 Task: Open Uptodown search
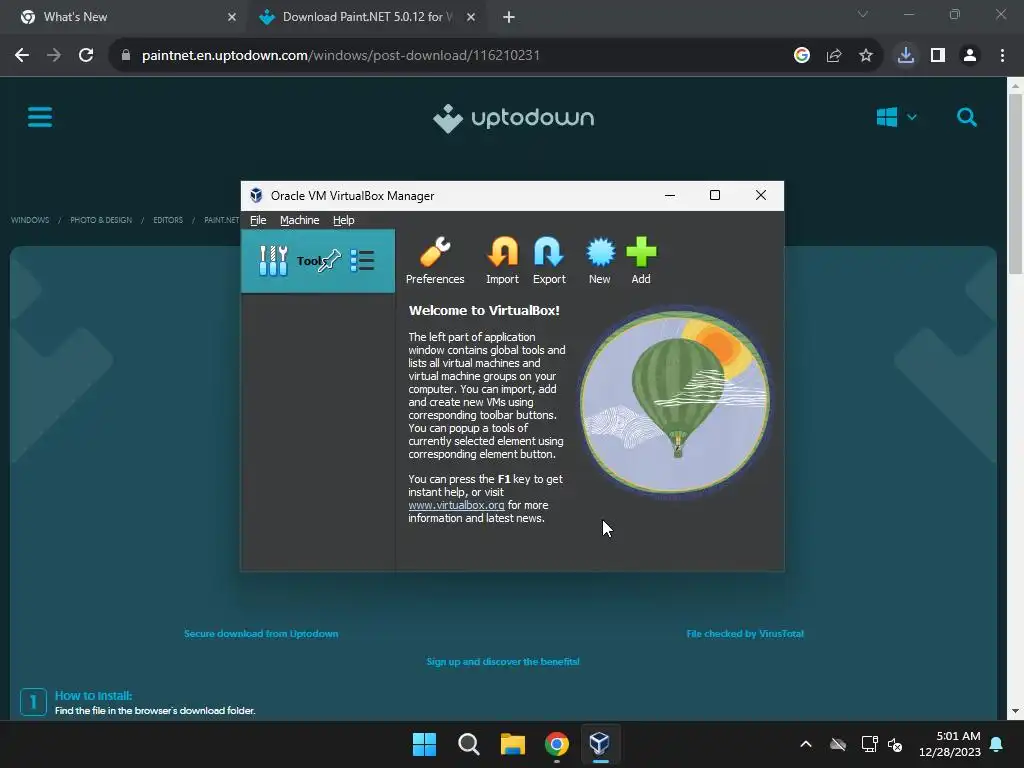(967, 118)
